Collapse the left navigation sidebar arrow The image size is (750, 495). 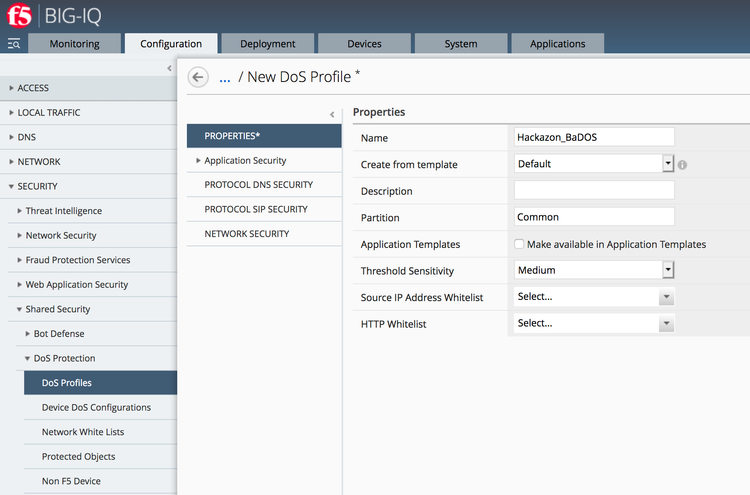click(168, 67)
